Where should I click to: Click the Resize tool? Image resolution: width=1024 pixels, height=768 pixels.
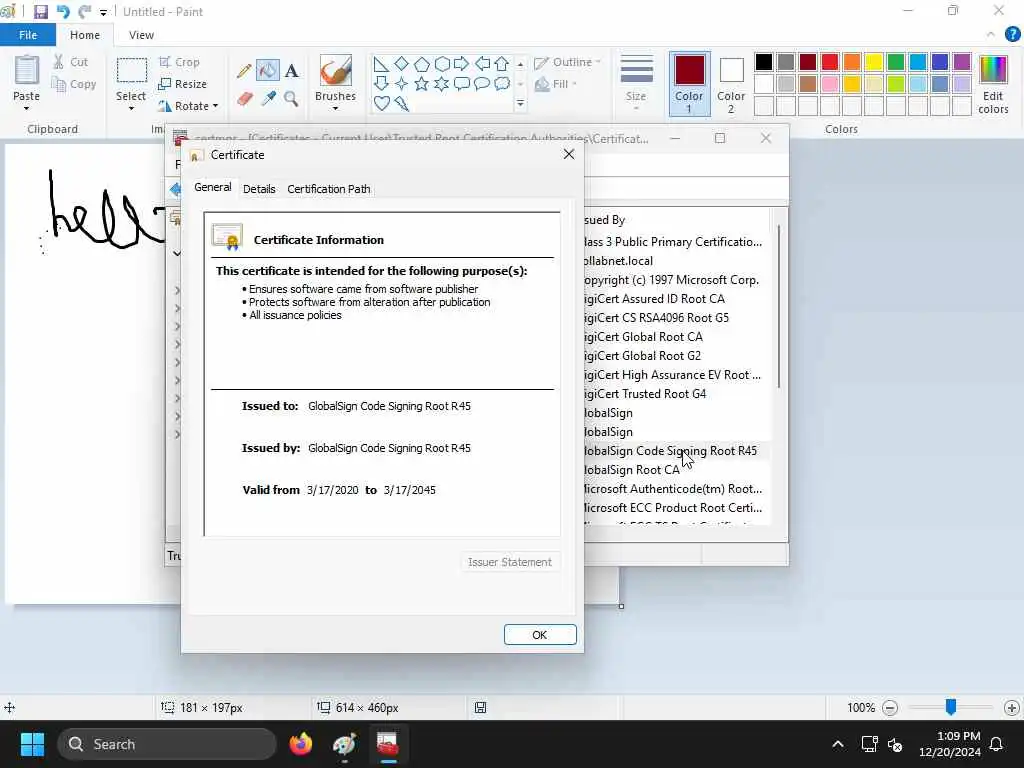click(182, 84)
